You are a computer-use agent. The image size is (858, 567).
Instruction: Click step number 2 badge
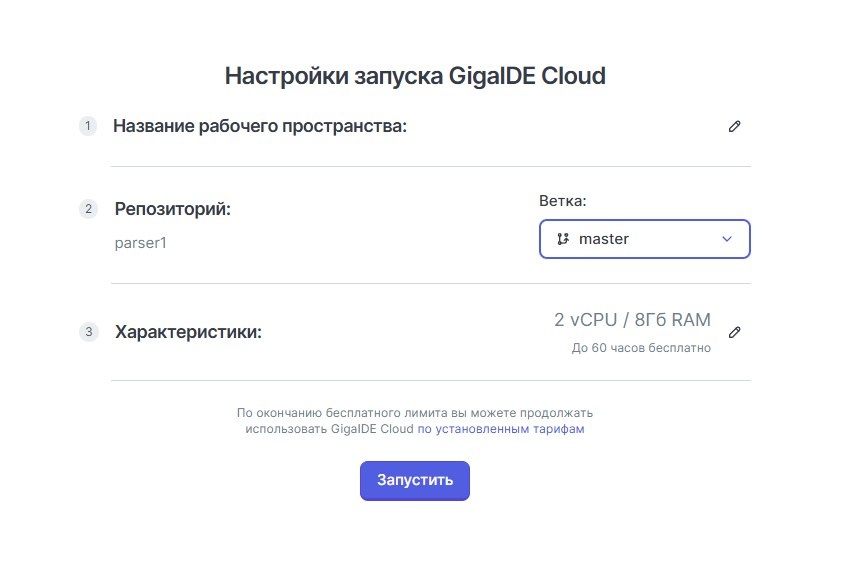88,209
